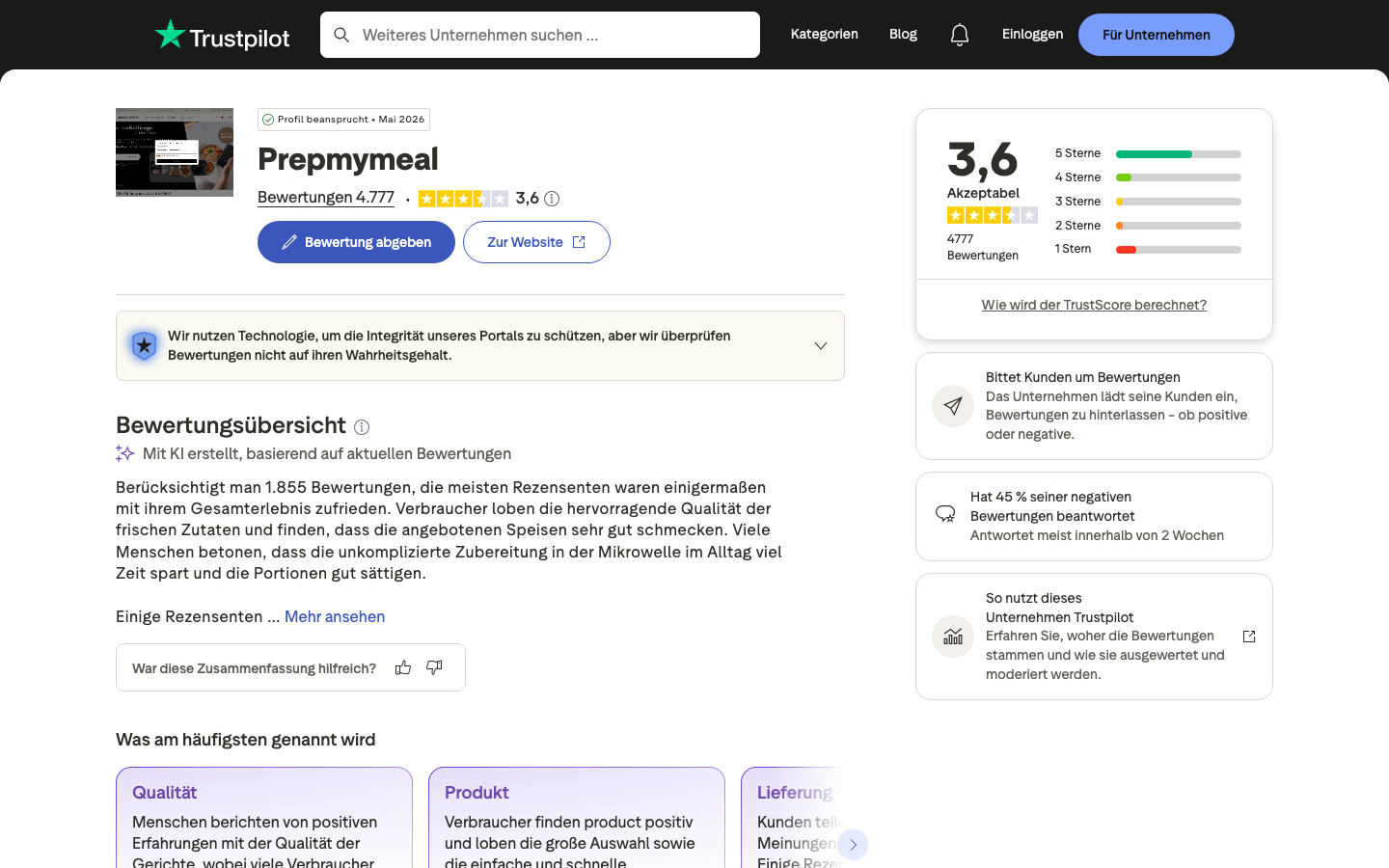The image size is (1389, 868).
Task: Give the summary a thumbs down
Action: [434, 667]
